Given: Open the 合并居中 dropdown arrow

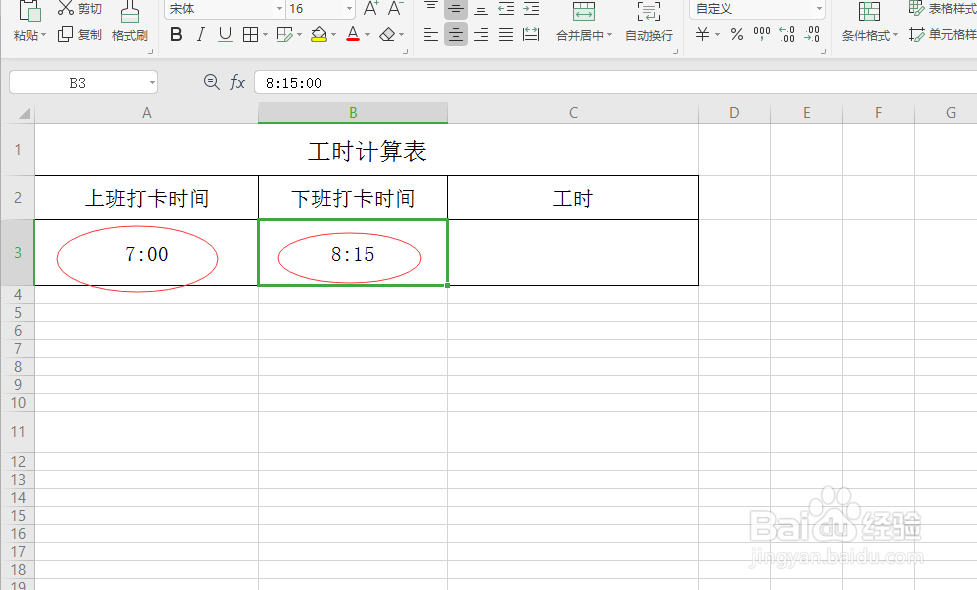Looking at the screenshot, I should 609,36.
